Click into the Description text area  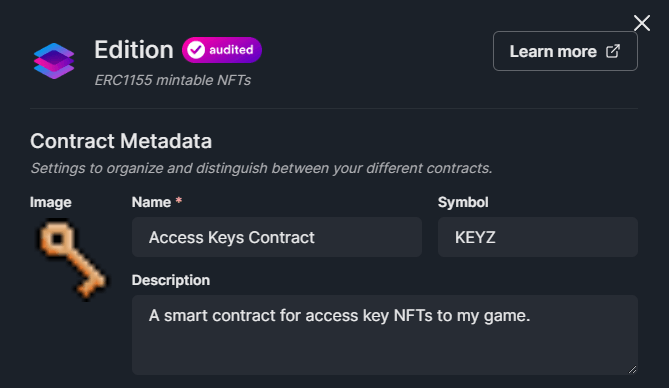click(385, 335)
